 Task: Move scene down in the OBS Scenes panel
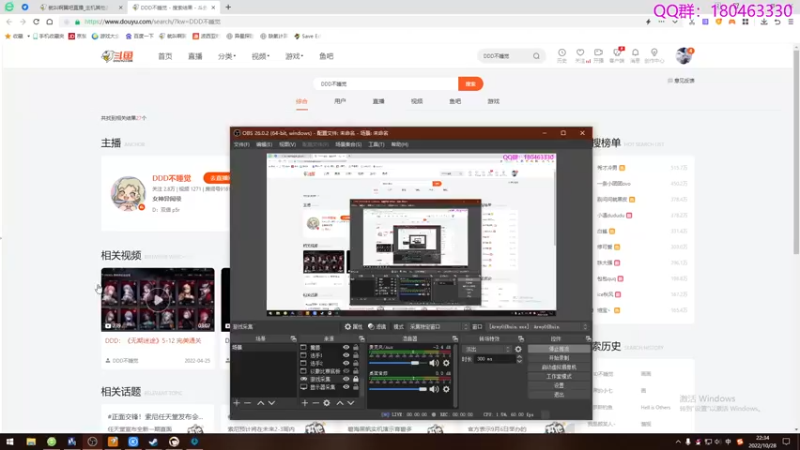[271, 403]
